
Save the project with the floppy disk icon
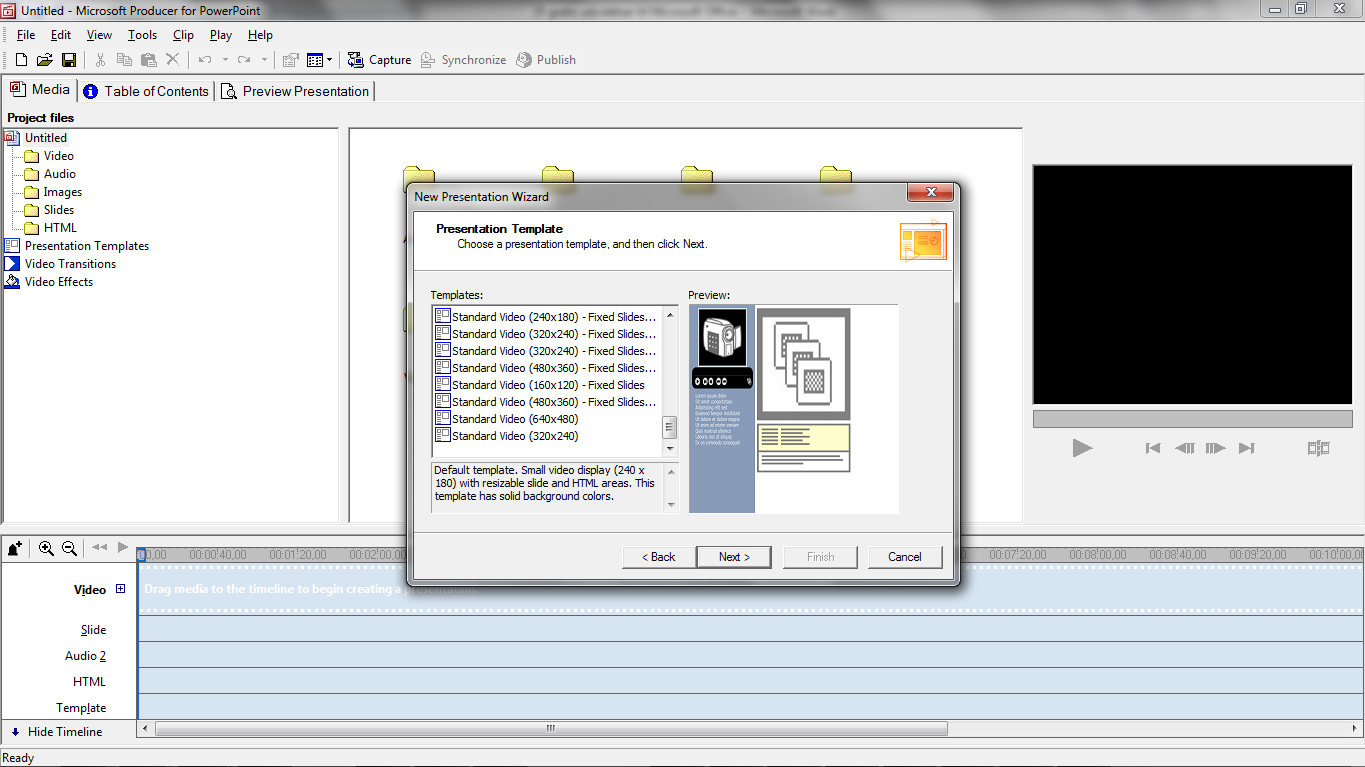69,60
